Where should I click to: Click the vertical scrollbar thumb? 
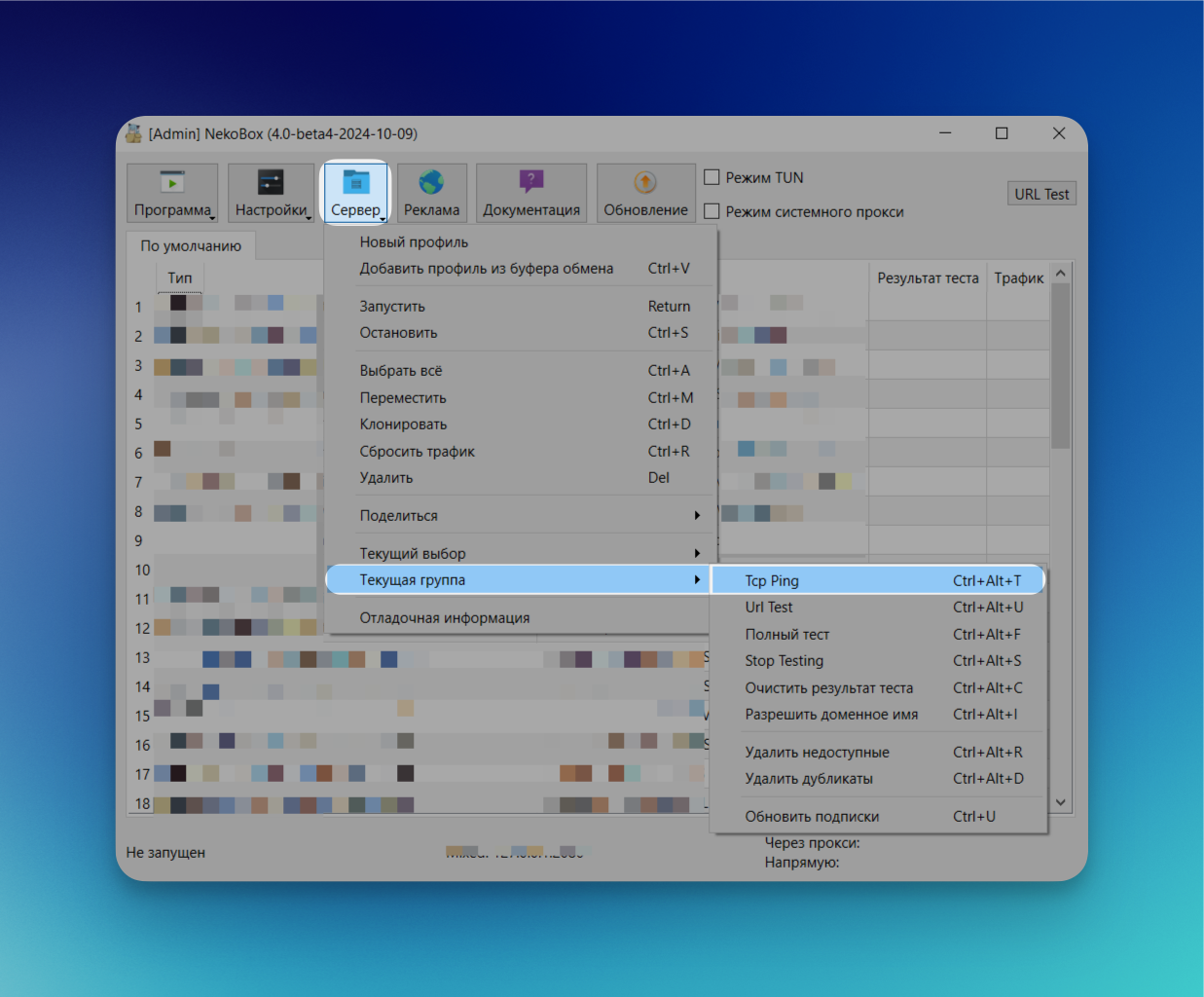click(1061, 366)
